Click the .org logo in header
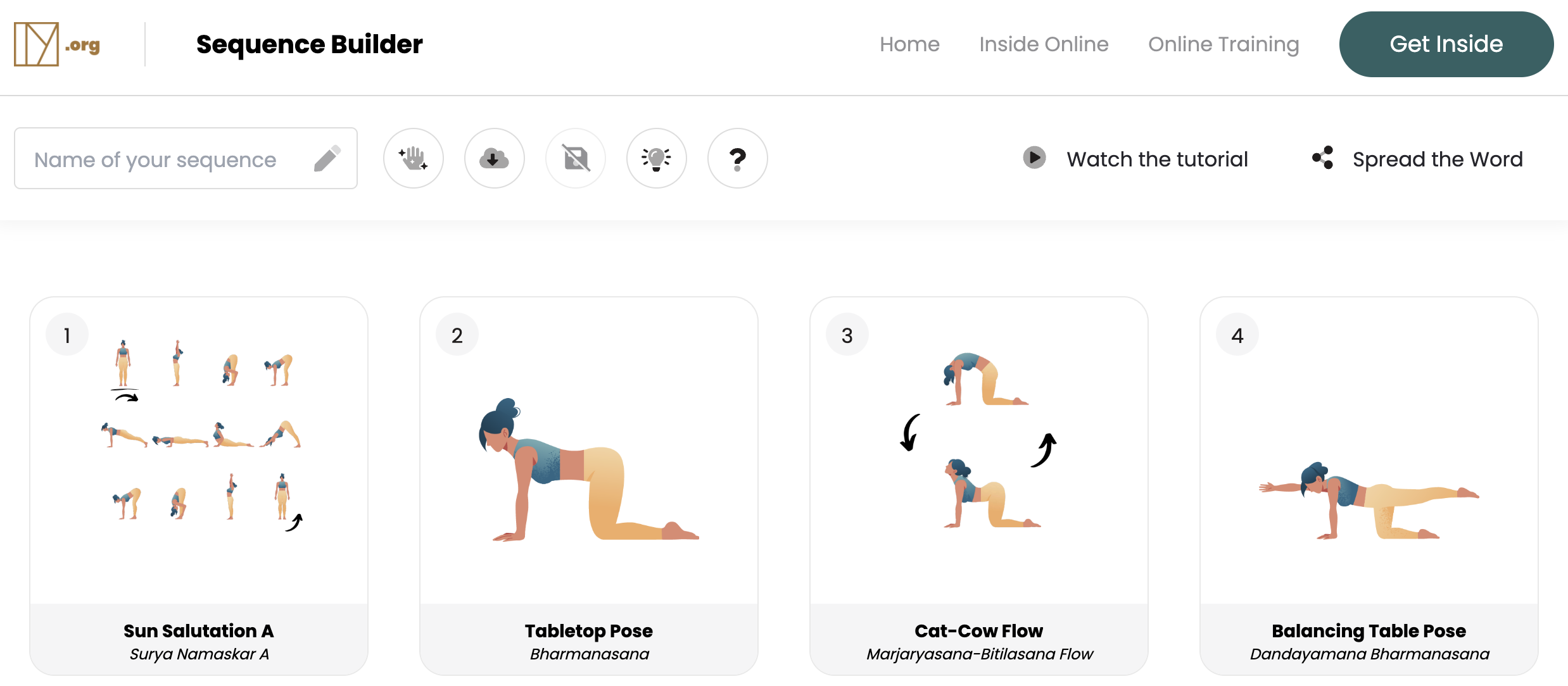The image size is (1568, 686). (57, 44)
